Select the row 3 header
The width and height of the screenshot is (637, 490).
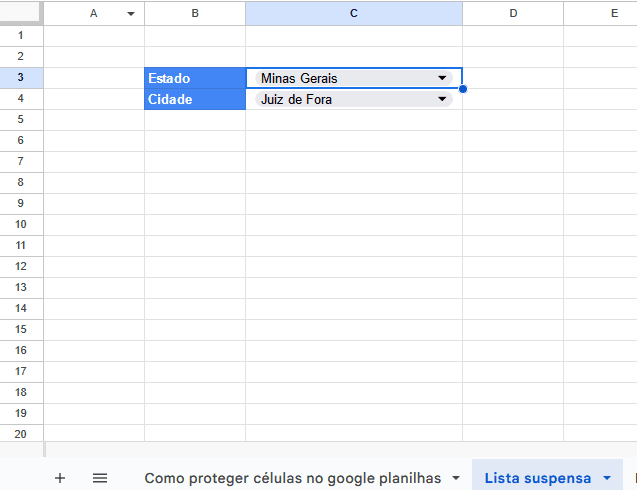pyautogui.click(x=21, y=78)
